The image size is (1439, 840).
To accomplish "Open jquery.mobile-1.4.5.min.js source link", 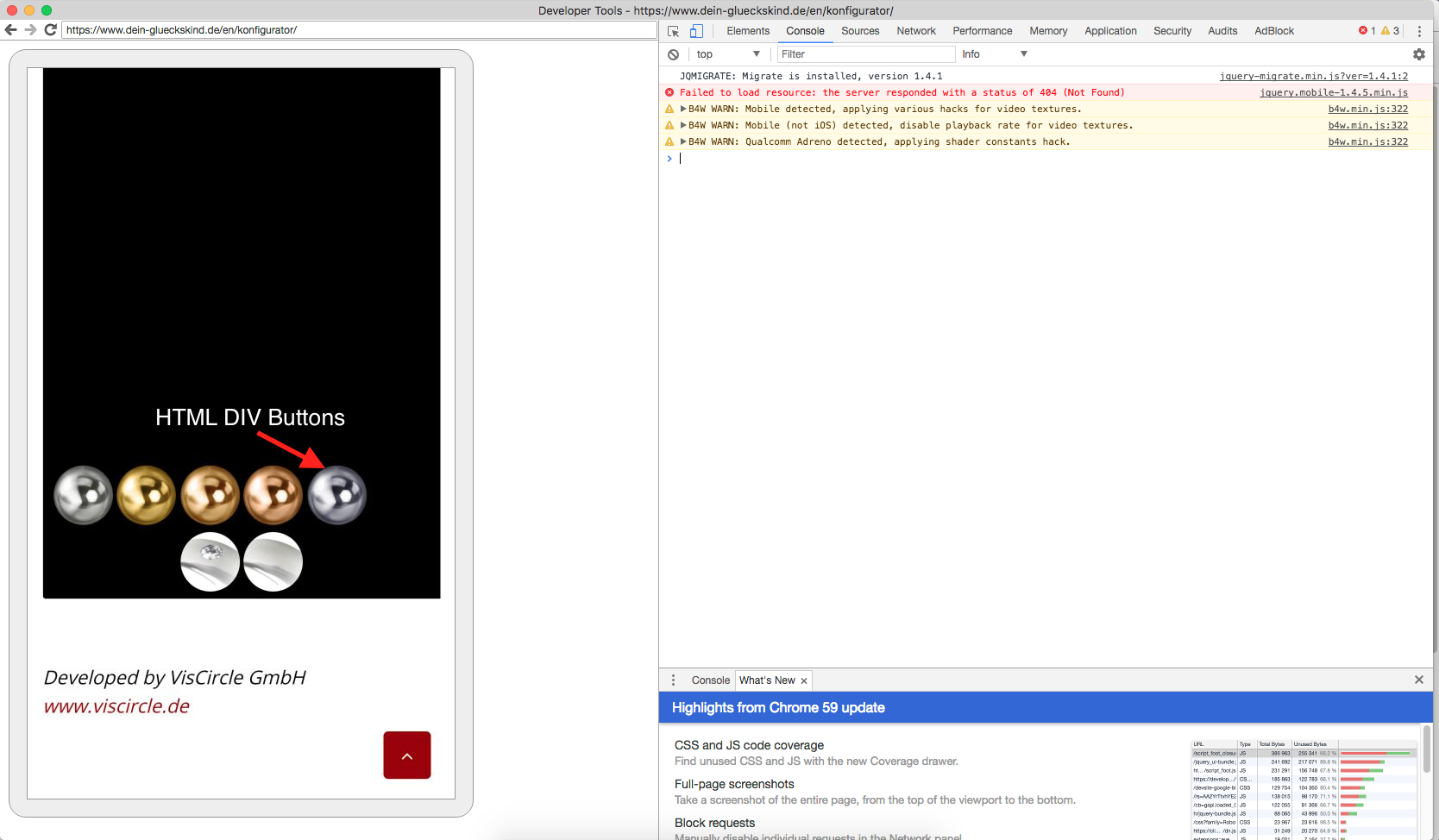I will click(1333, 92).
